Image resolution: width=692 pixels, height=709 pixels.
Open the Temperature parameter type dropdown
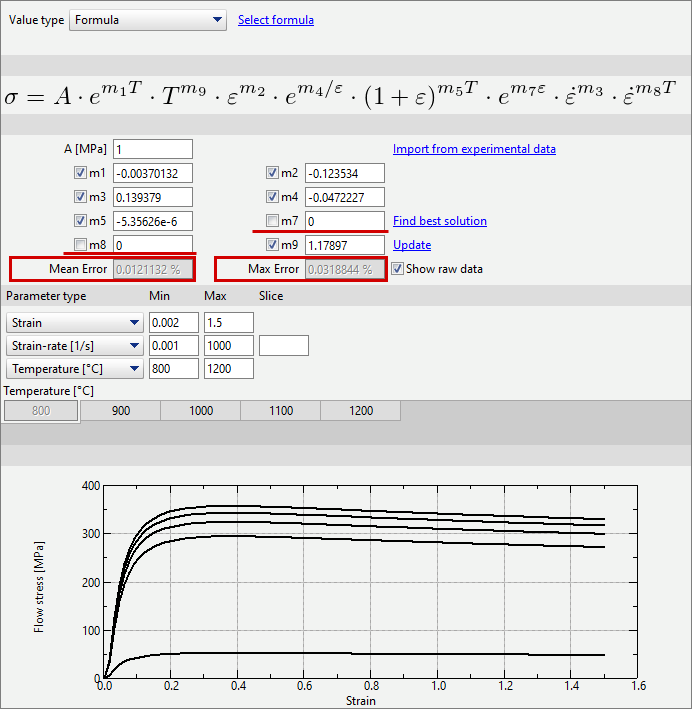tap(75, 369)
